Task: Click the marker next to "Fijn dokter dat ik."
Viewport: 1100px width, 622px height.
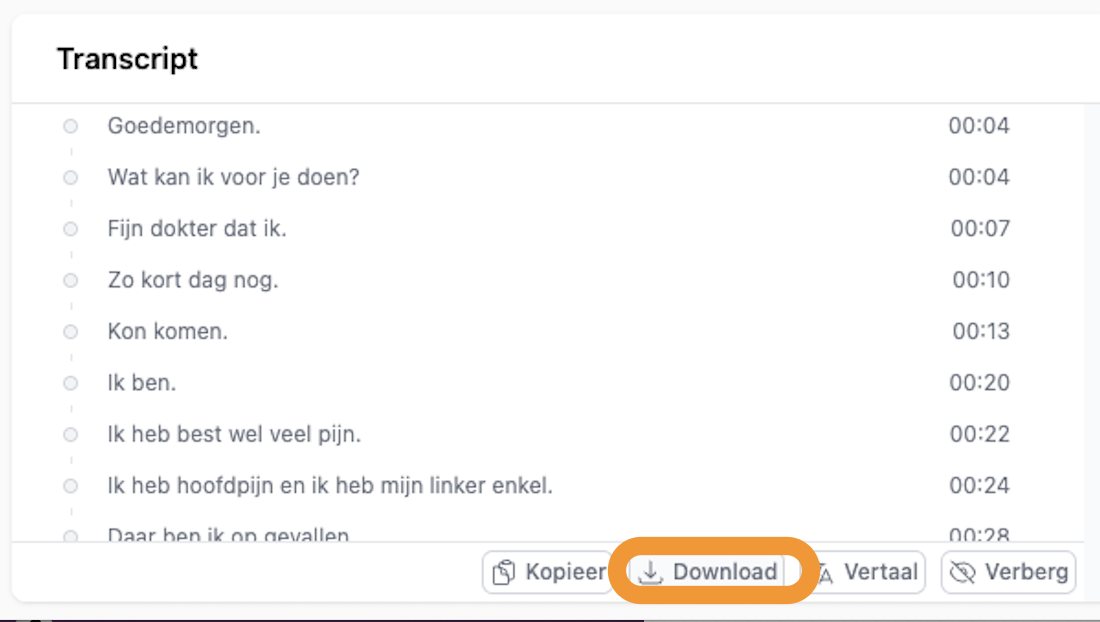Action: pos(71,229)
